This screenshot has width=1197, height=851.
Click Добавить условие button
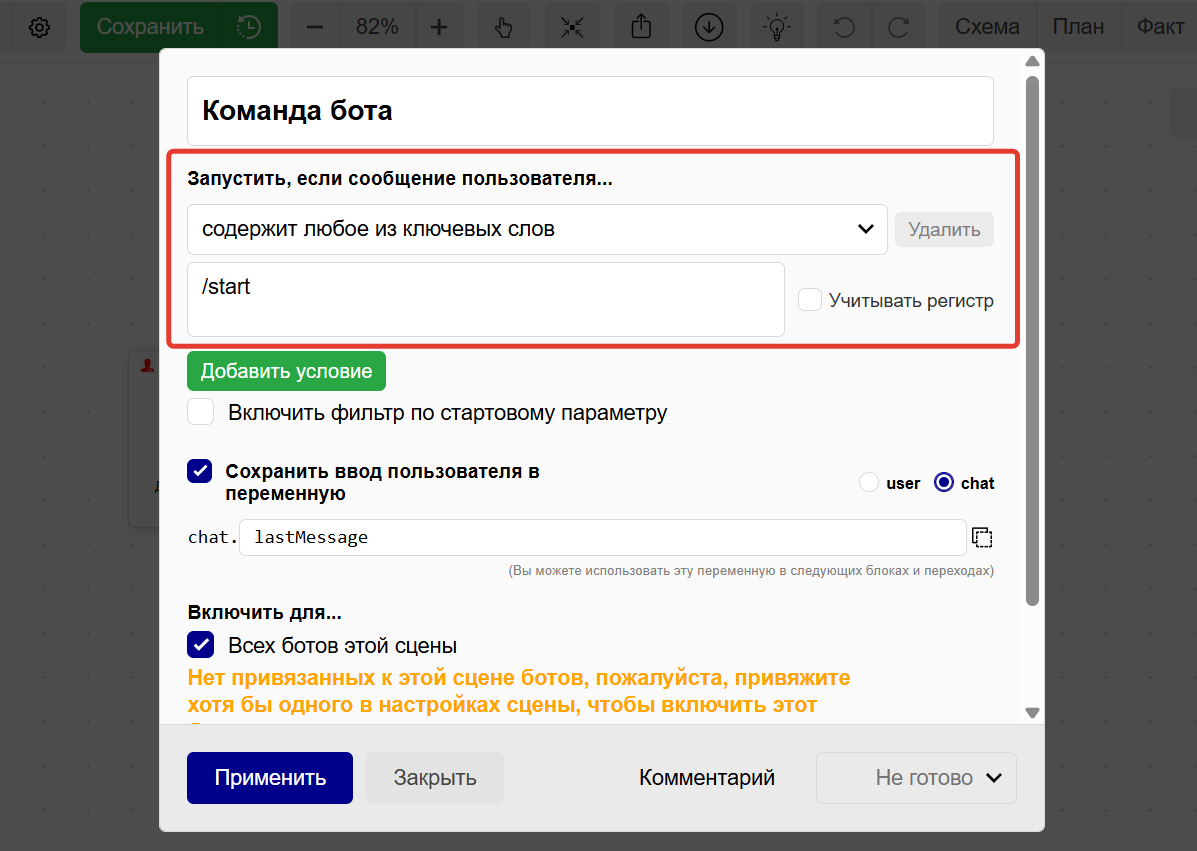click(286, 371)
